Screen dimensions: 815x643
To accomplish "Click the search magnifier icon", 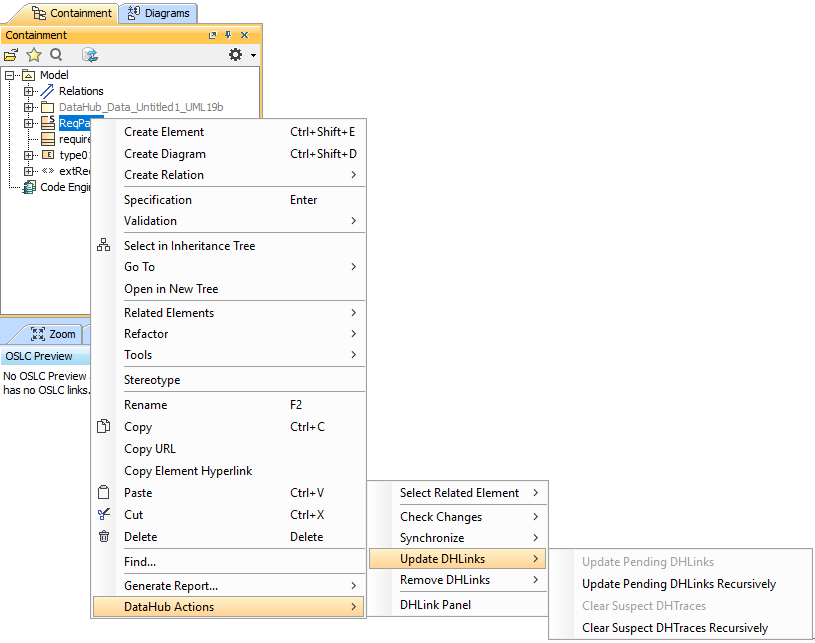I will coord(56,55).
